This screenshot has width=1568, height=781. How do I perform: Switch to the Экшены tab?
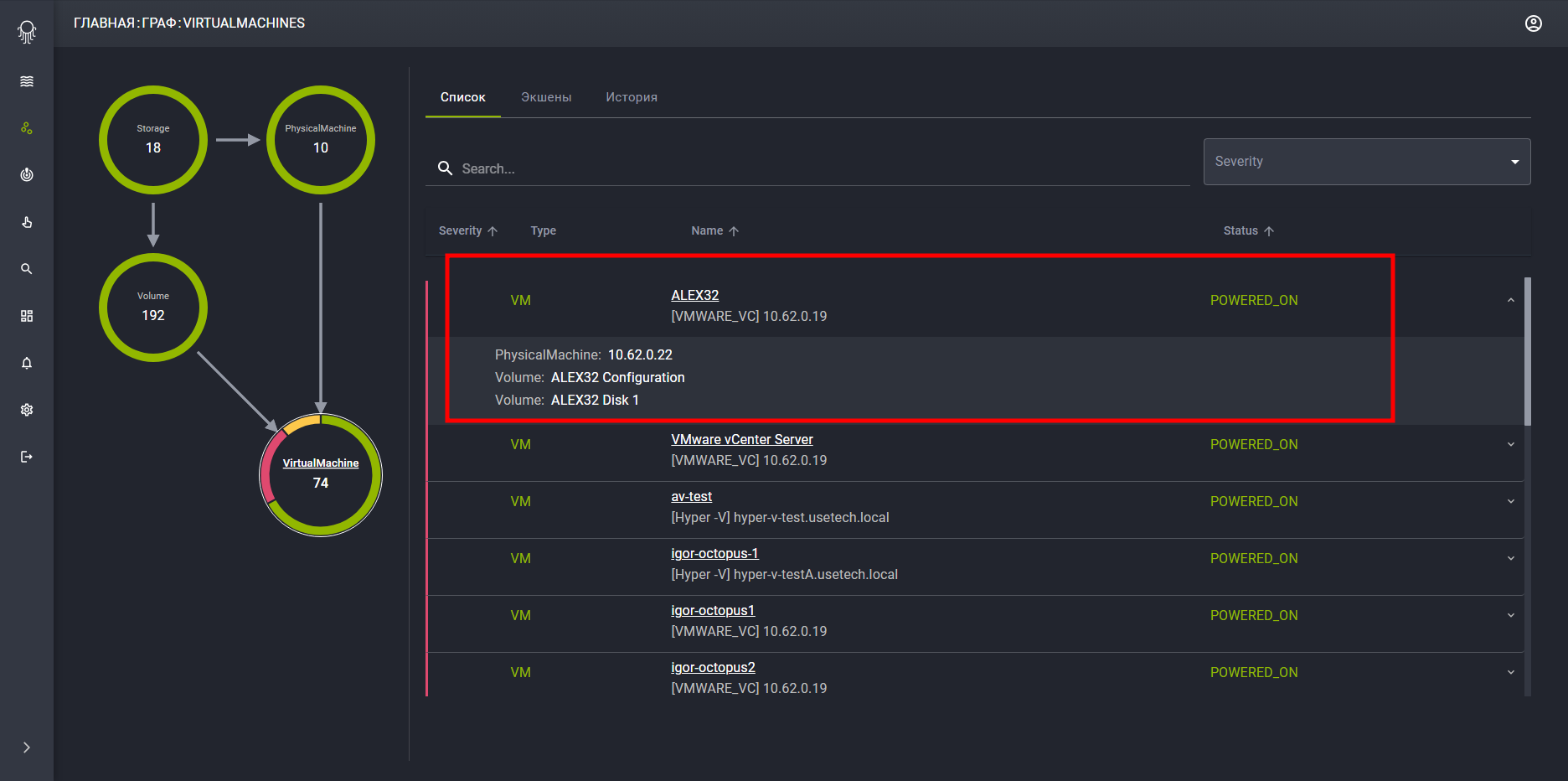click(x=546, y=97)
